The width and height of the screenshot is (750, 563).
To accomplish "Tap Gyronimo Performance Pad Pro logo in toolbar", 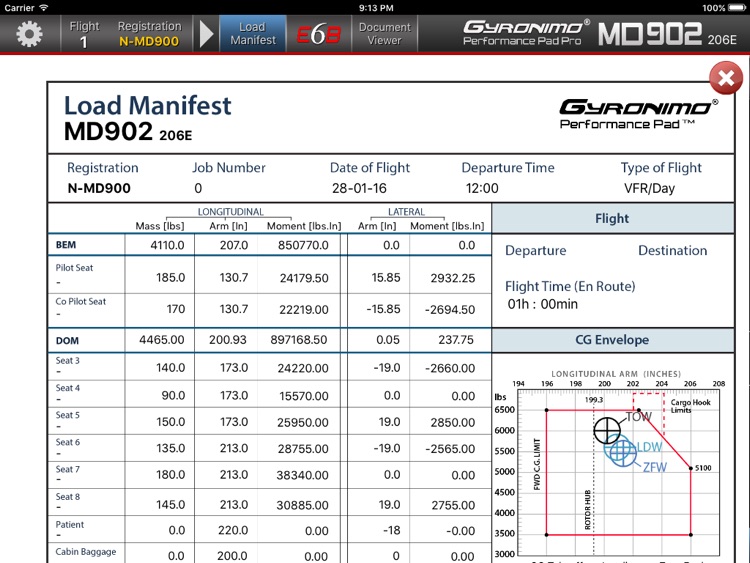I will (x=526, y=33).
